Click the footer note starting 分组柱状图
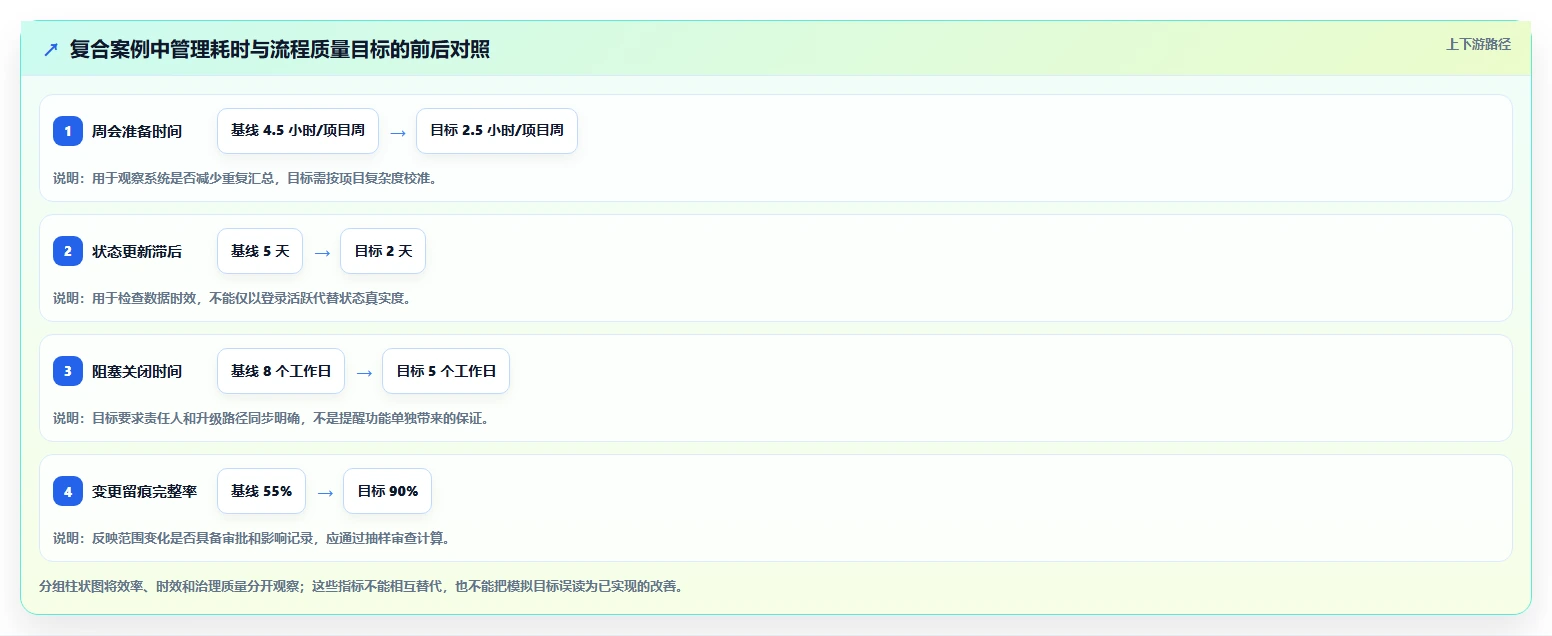 tap(361, 586)
